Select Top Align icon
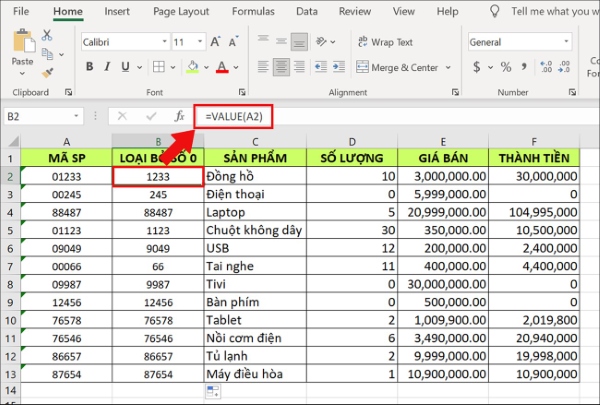Viewport: 600px width, 405px height. pos(263,41)
